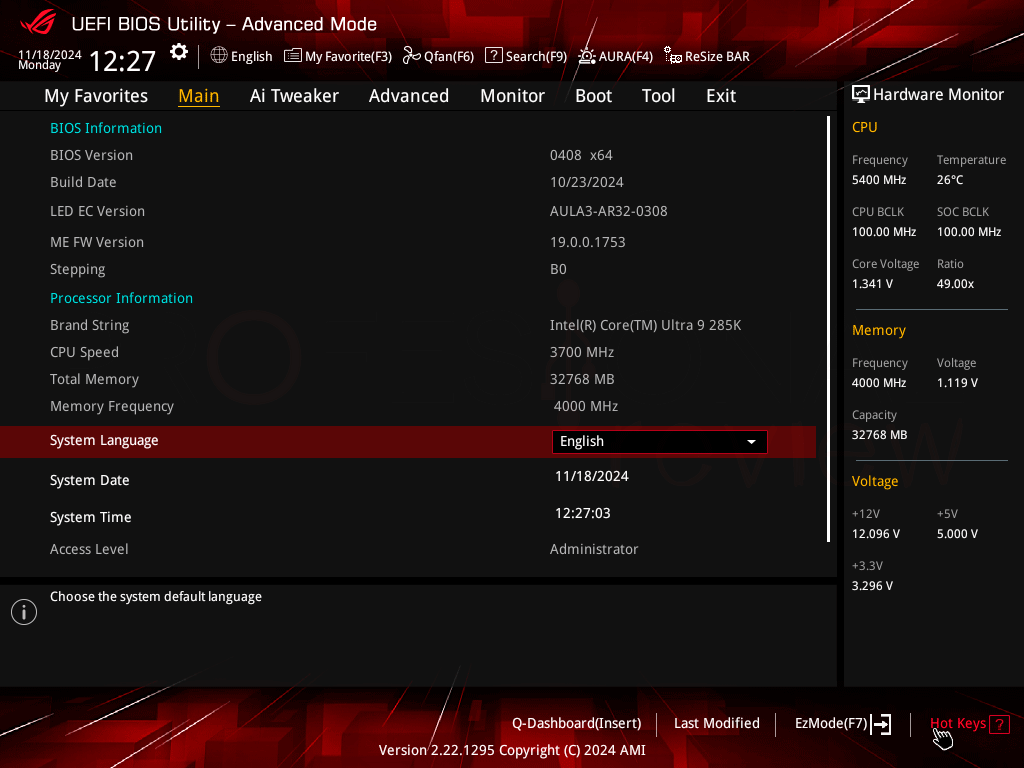
Task: Click the Hardware Monitor panel title
Action: [938, 95]
